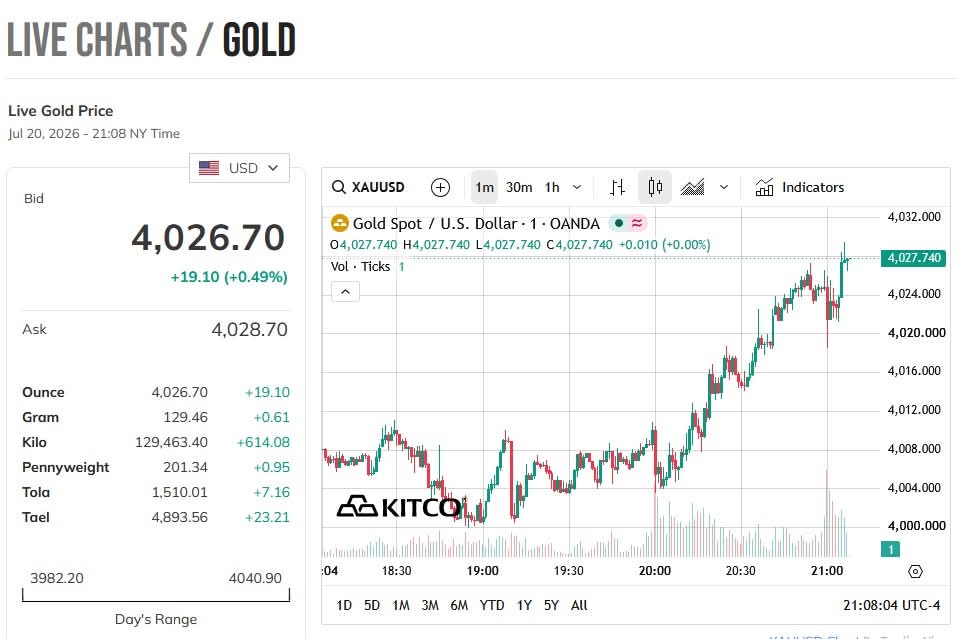This screenshot has width=957, height=639.
Task: Select the 1h interval
Action: coord(552,187)
